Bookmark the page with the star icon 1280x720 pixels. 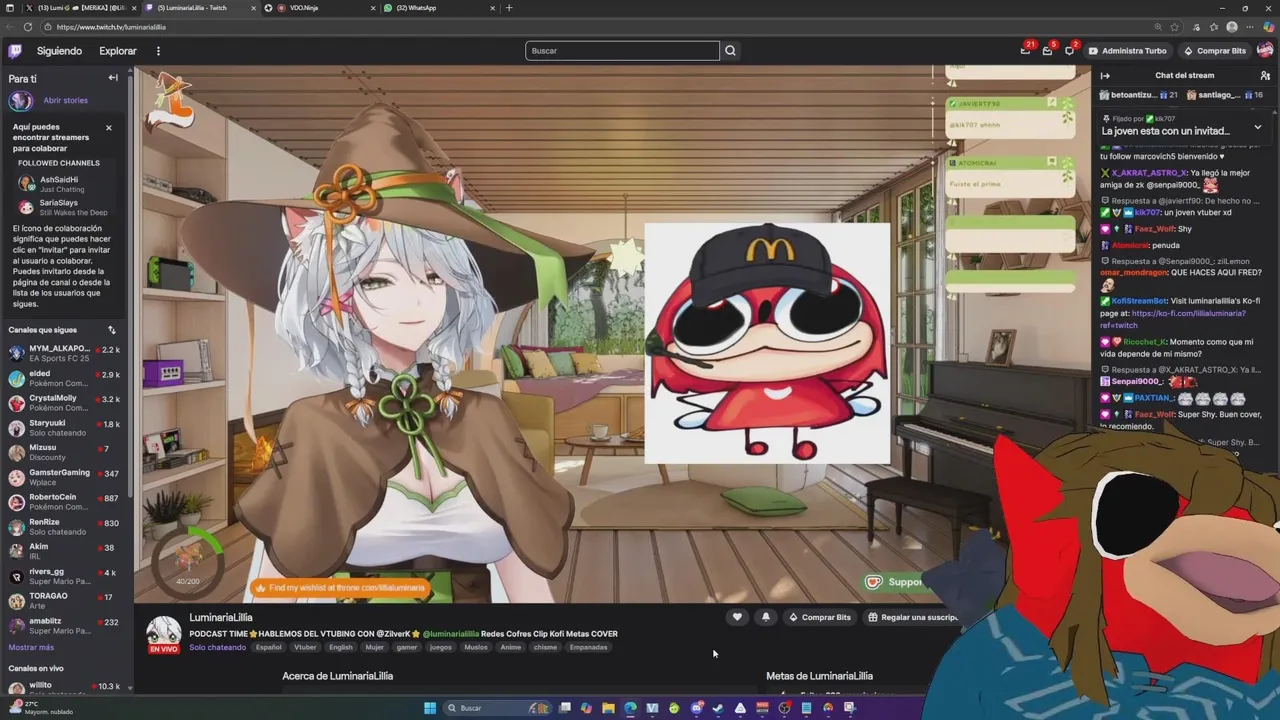pyautogui.click(x=1177, y=27)
